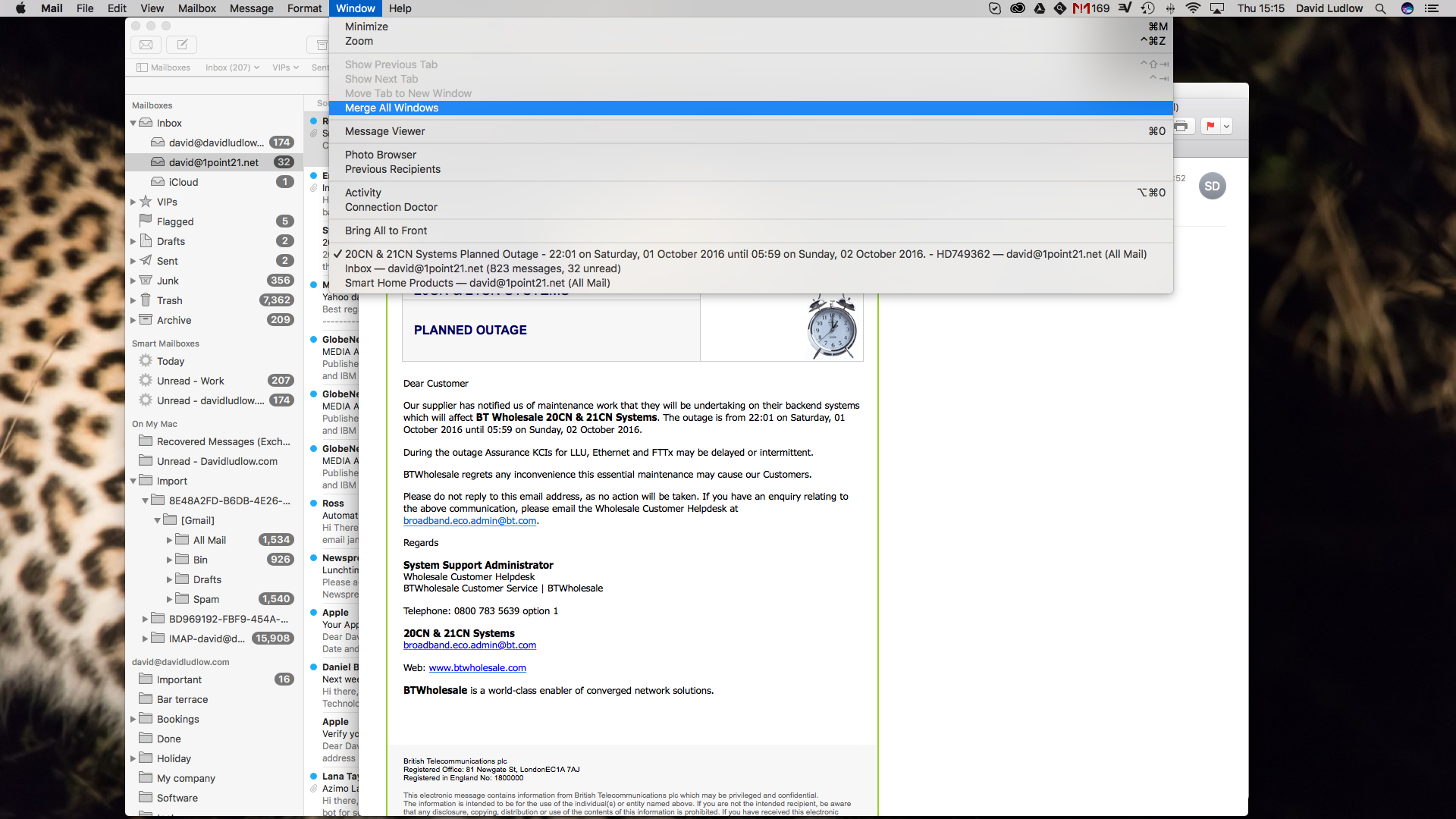Click the Get Mail envelope toolbar icon

coord(146,45)
